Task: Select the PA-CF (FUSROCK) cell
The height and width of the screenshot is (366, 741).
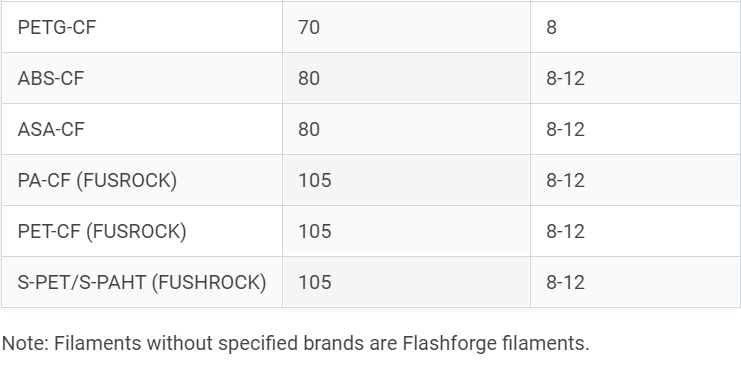Action: (142, 180)
